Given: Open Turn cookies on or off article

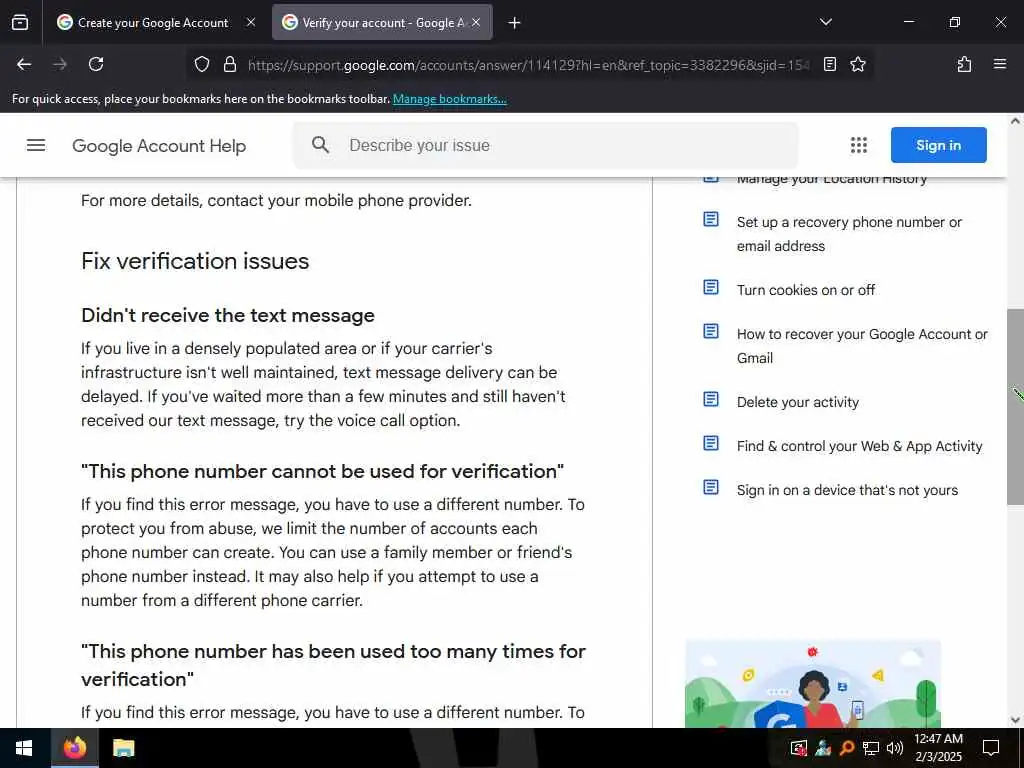Looking at the screenshot, I should coord(806,290).
